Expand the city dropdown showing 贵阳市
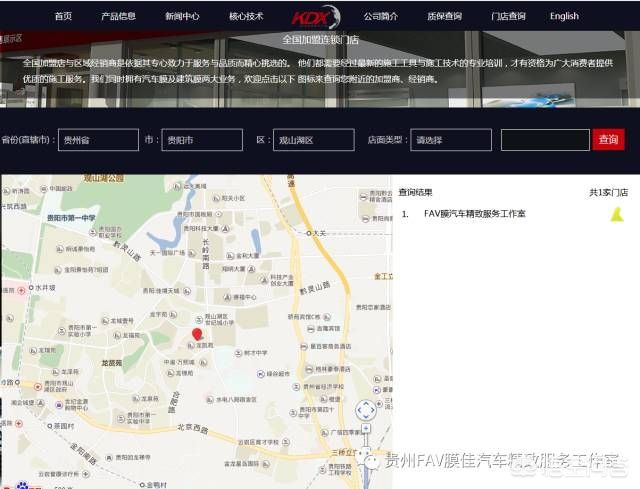Image resolution: width=640 pixels, height=489 pixels. pyautogui.click(x=202, y=140)
